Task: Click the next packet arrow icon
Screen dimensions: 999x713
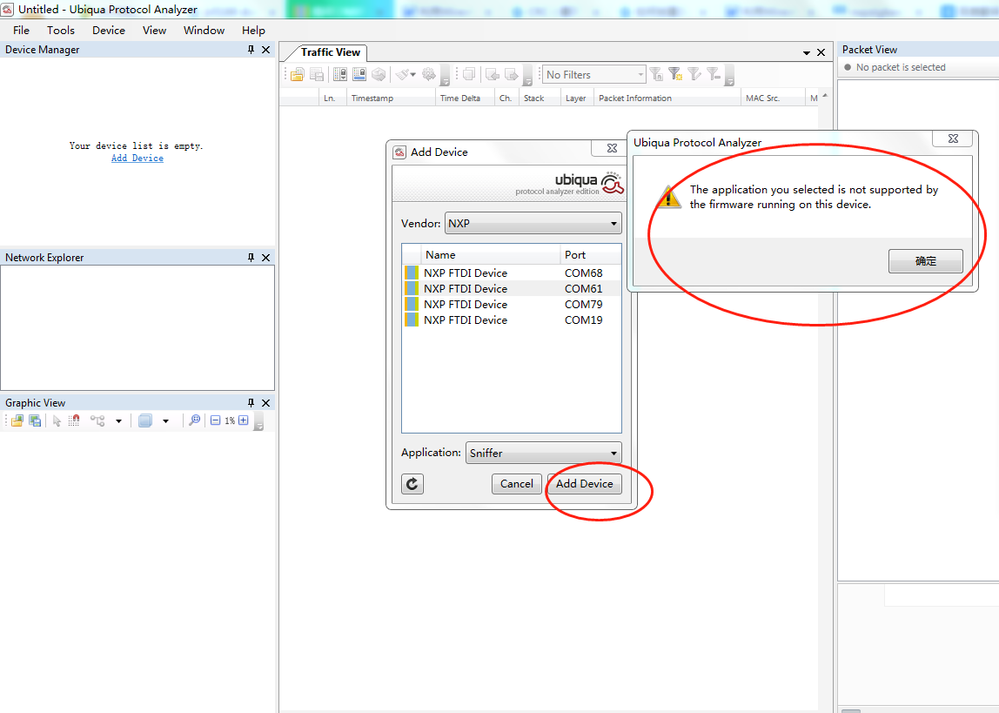Action: point(511,75)
